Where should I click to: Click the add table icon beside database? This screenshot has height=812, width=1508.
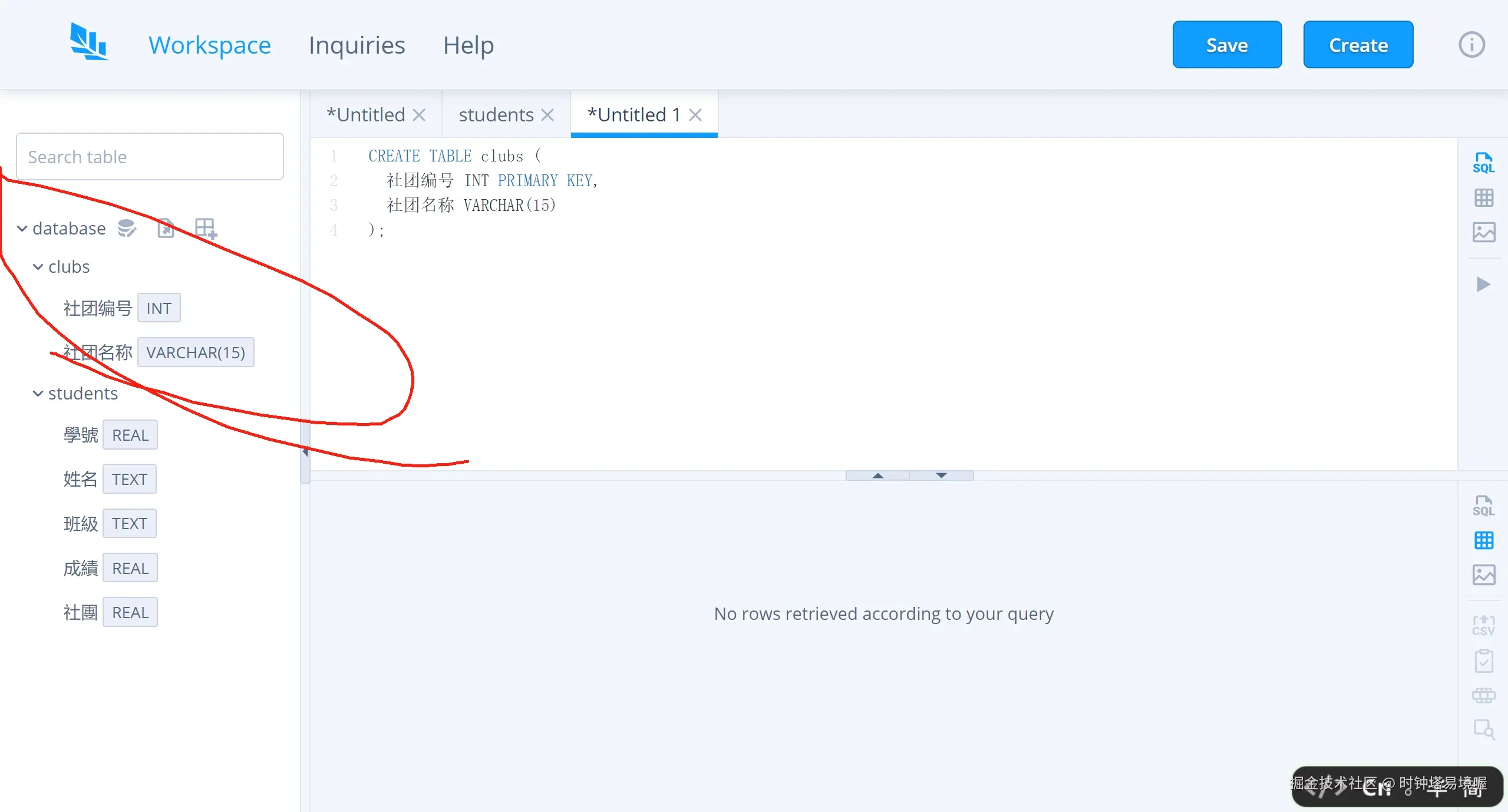[x=206, y=228]
